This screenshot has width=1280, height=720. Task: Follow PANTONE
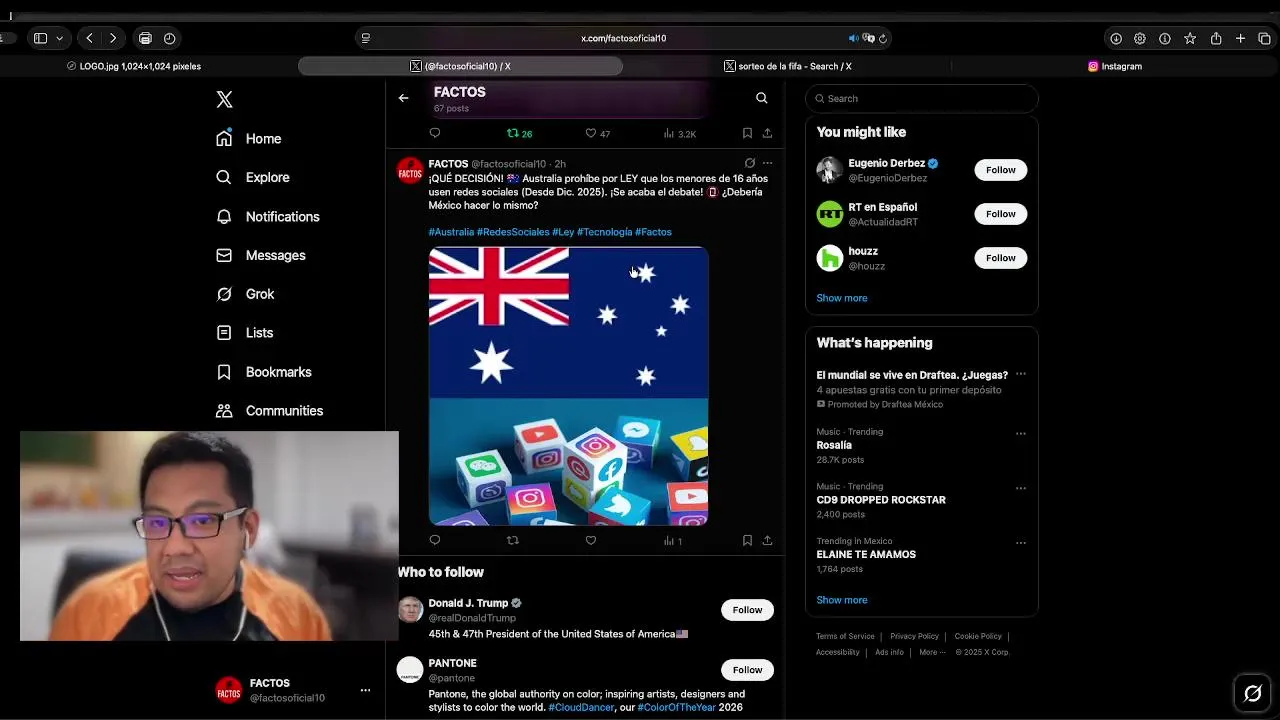click(747, 670)
